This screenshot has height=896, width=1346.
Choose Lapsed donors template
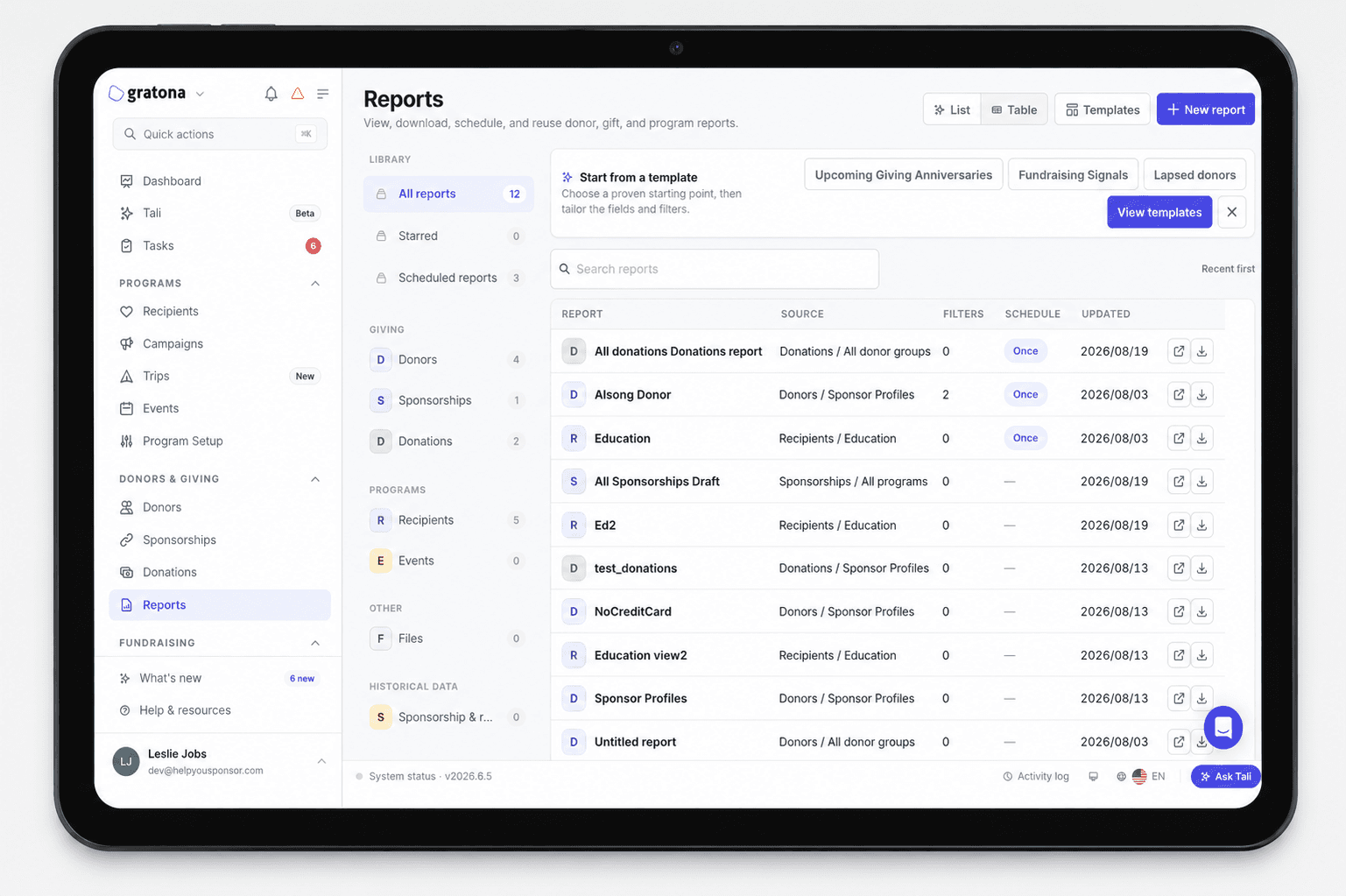click(x=1194, y=175)
